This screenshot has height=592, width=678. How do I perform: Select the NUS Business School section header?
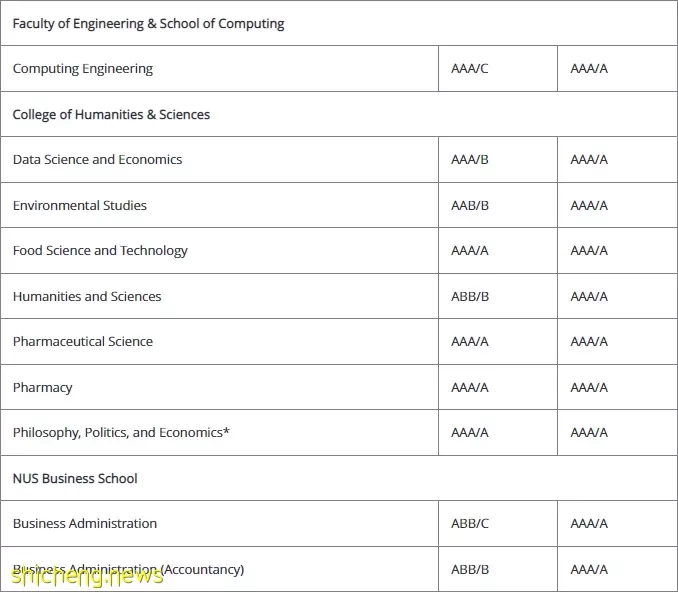point(75,478)
